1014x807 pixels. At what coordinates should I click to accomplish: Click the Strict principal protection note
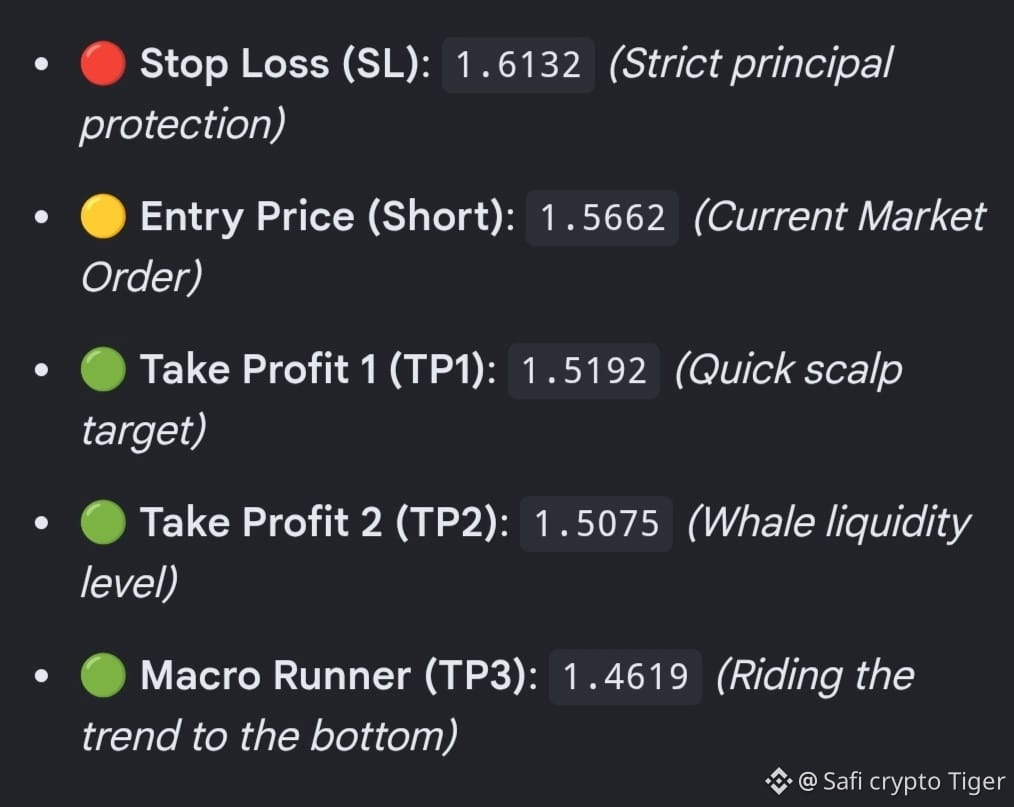[x=486, y=94]
